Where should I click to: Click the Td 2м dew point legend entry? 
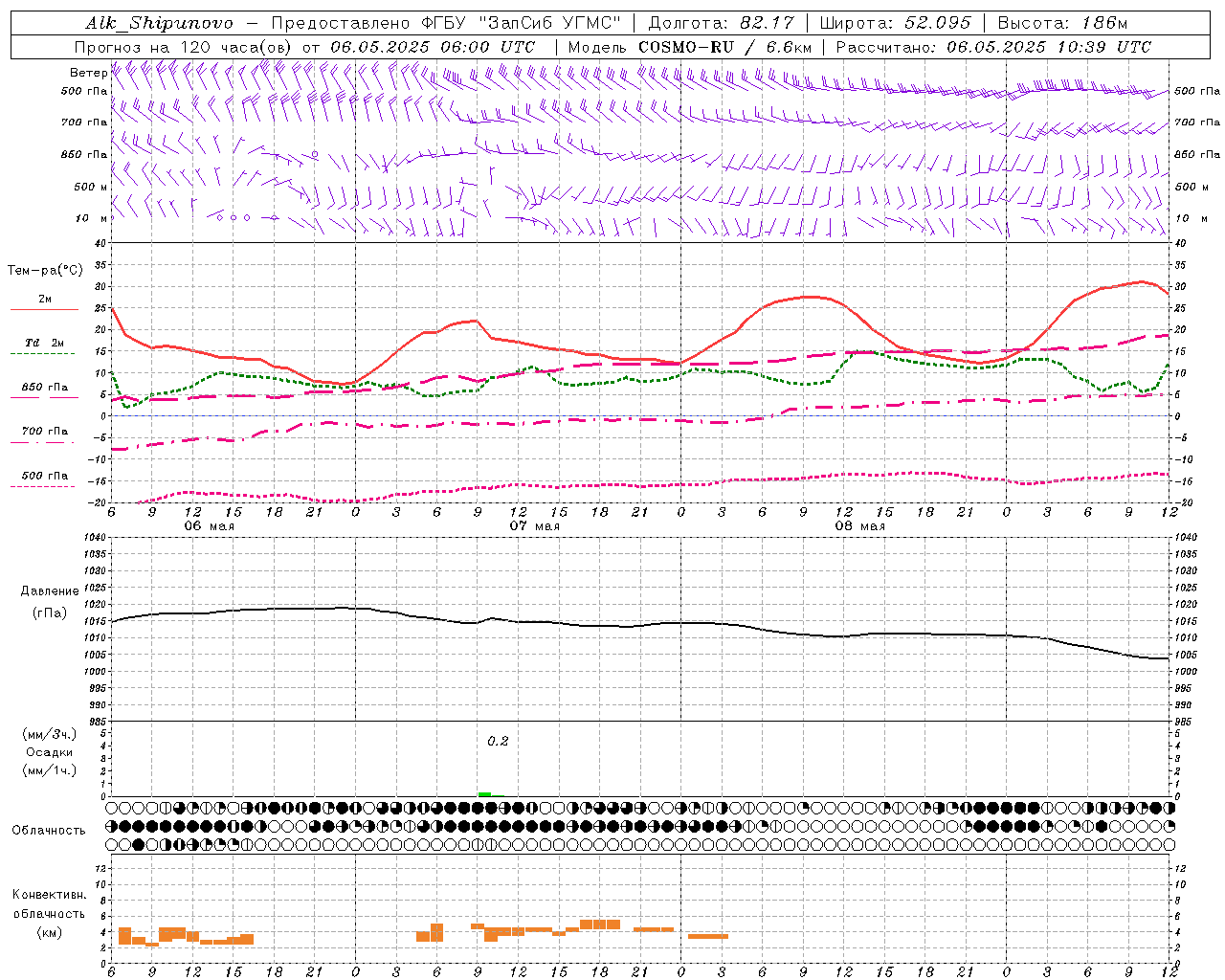pyautogui.click(x=44, y=343)
